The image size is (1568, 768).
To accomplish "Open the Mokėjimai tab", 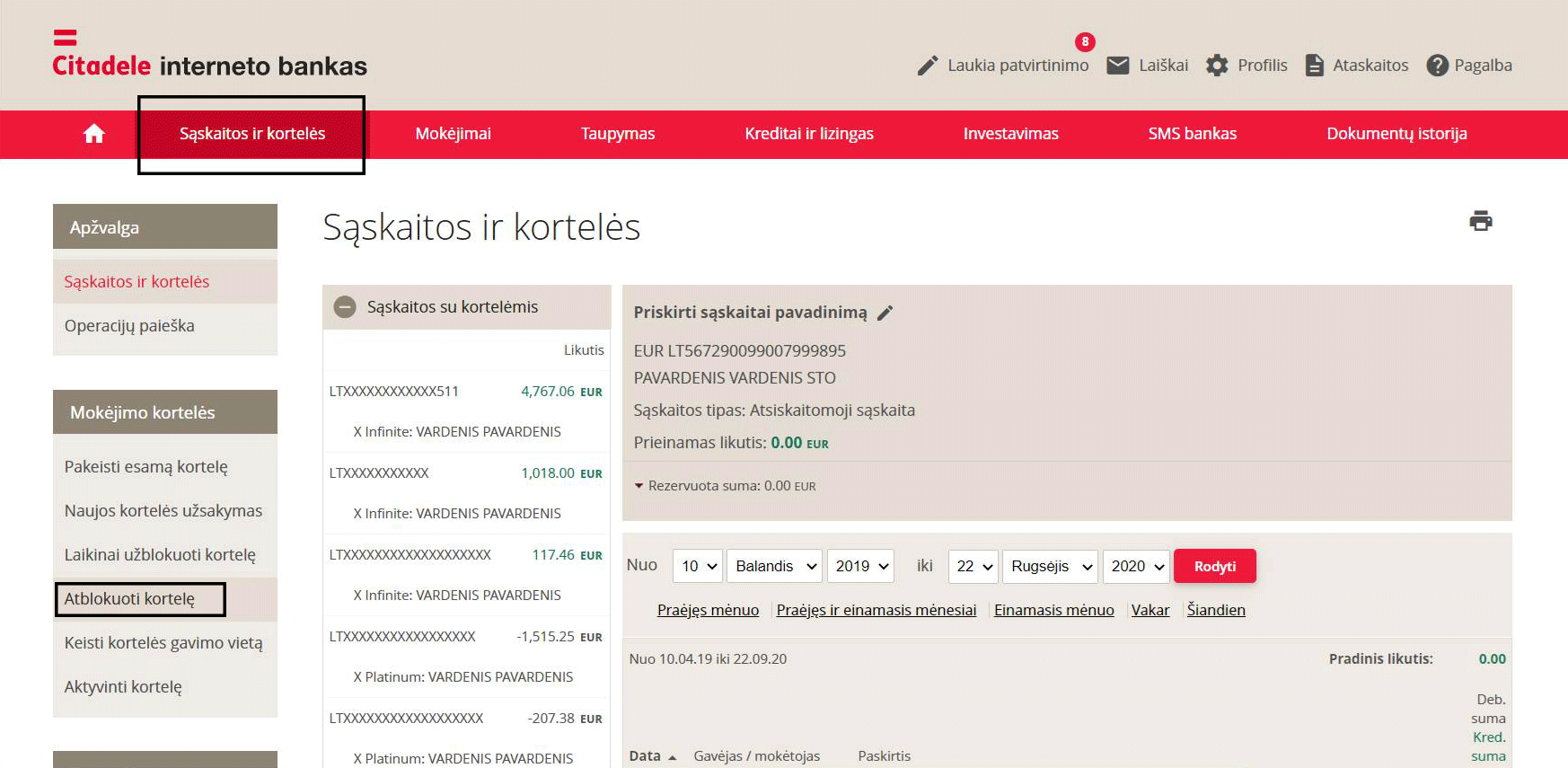I will click(454, 134).
